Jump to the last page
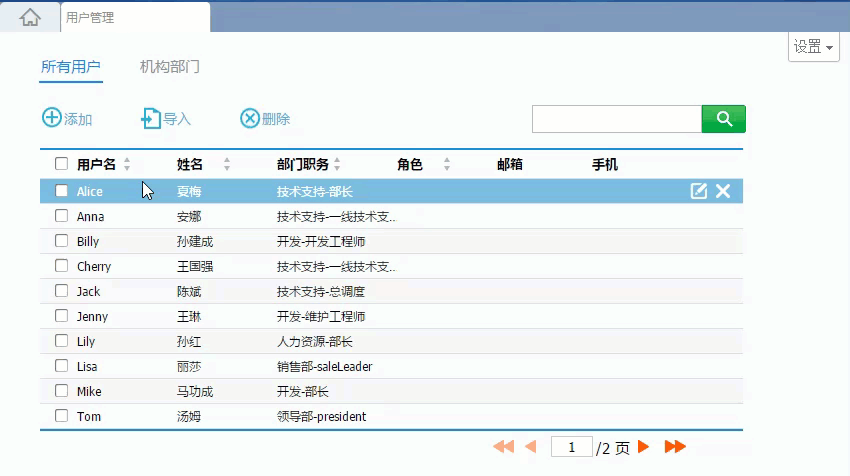The height and width of the screenshot is (476, 850). point(675,447)
